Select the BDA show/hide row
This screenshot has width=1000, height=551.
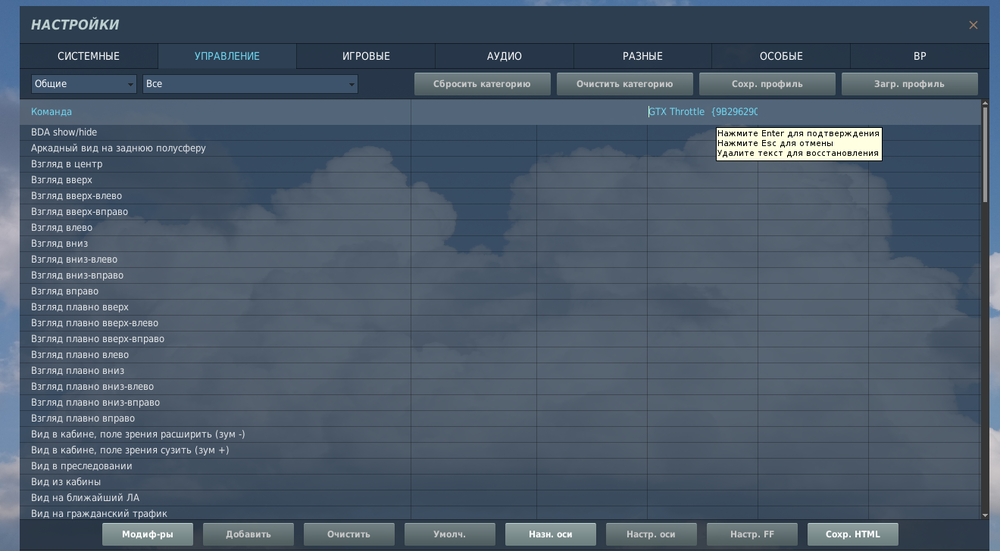500,133
